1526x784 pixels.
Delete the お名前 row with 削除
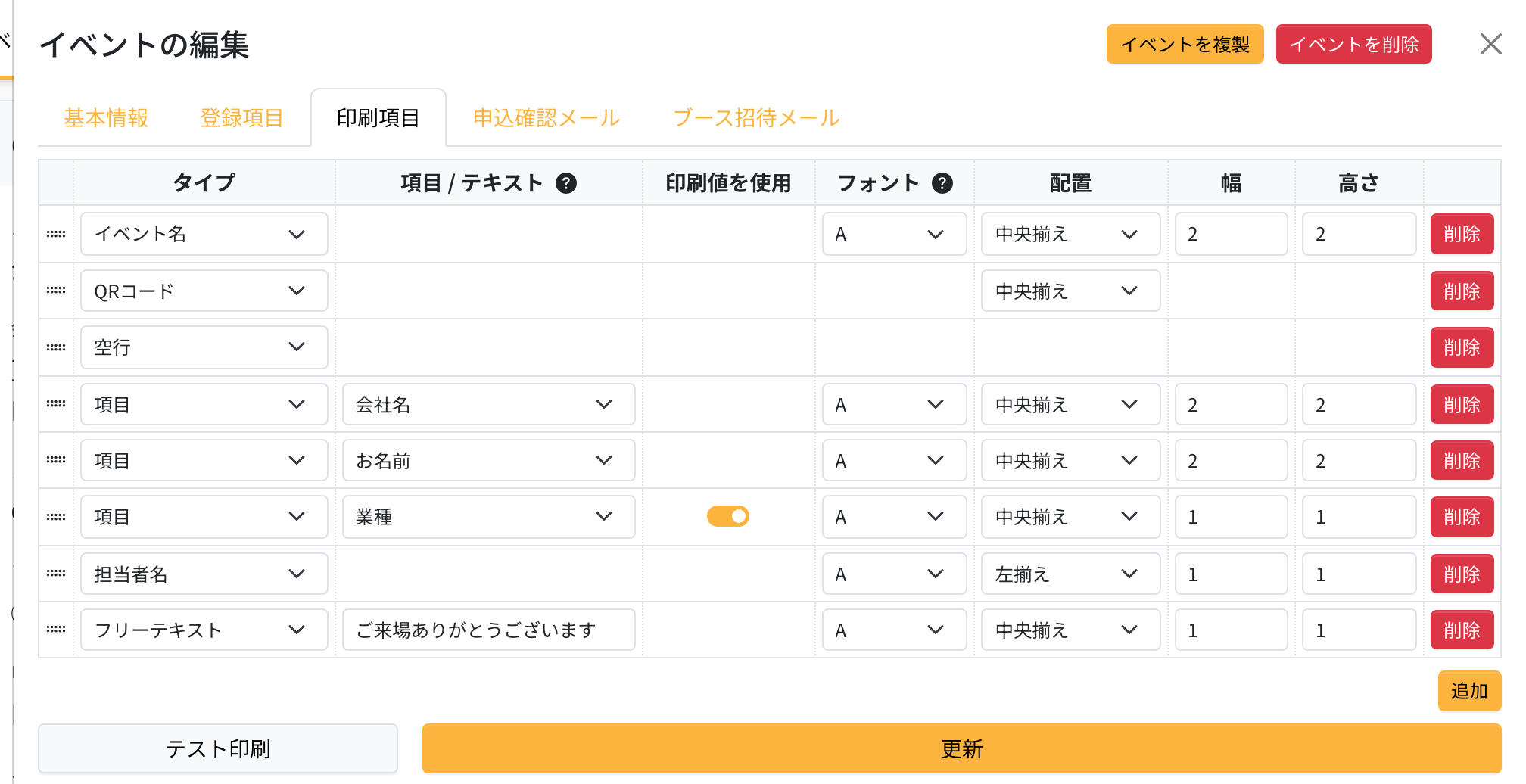coord(1462,460)
